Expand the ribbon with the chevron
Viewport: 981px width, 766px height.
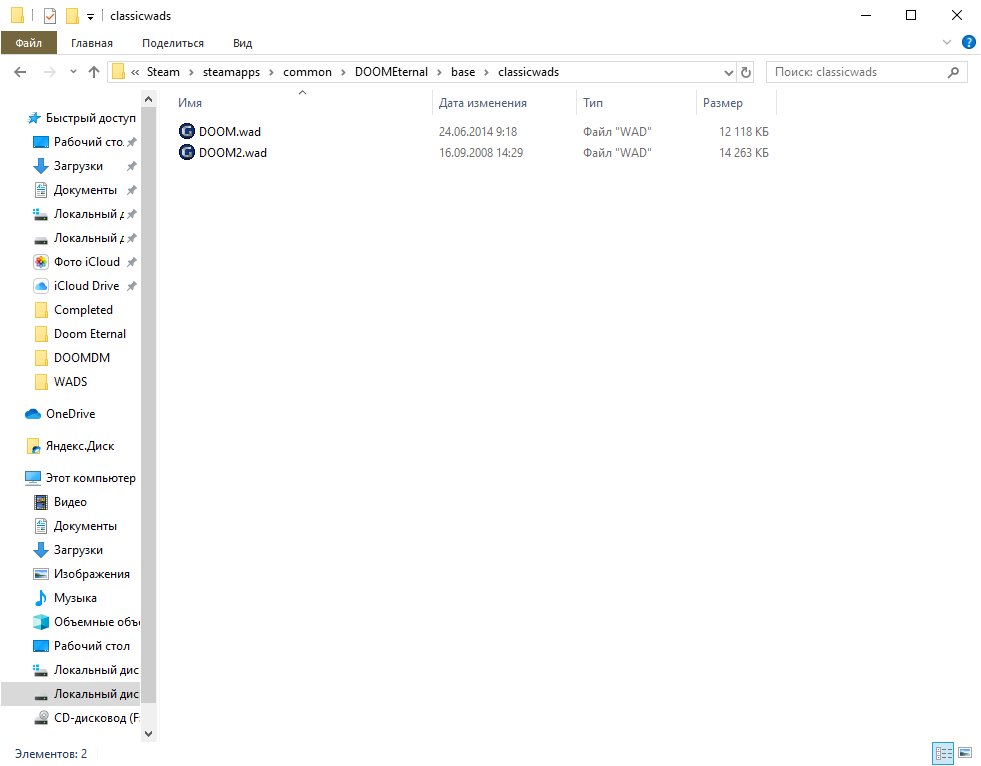pos(946,43)
